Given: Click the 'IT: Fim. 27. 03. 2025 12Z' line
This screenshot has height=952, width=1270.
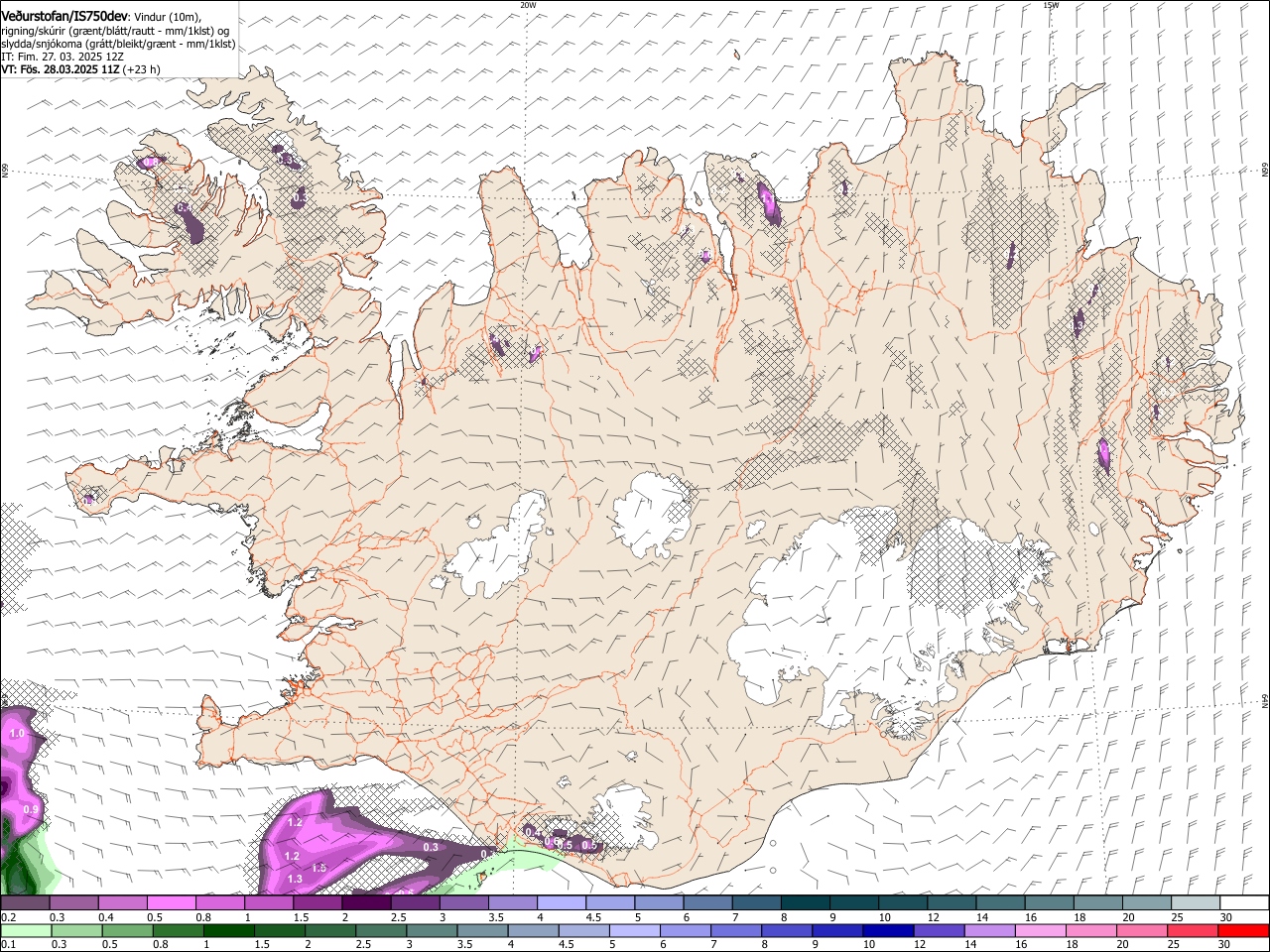Looking at the screenshot, I should pos(63,57).
